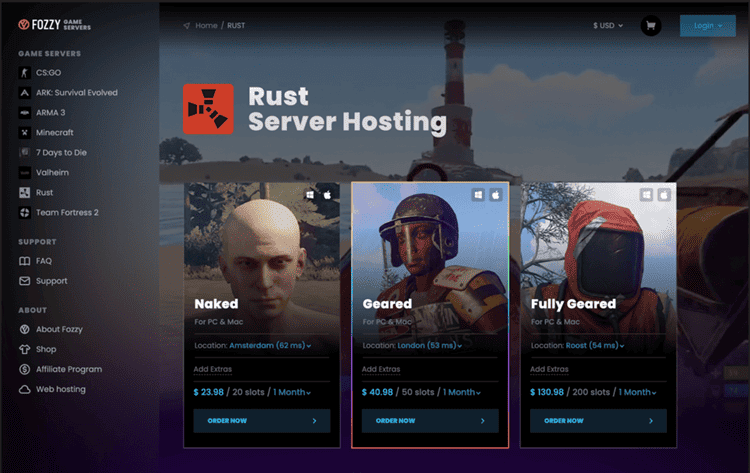Open Naked plan 1 Month billing dropdown
The image size is (750, 473).
292,392
